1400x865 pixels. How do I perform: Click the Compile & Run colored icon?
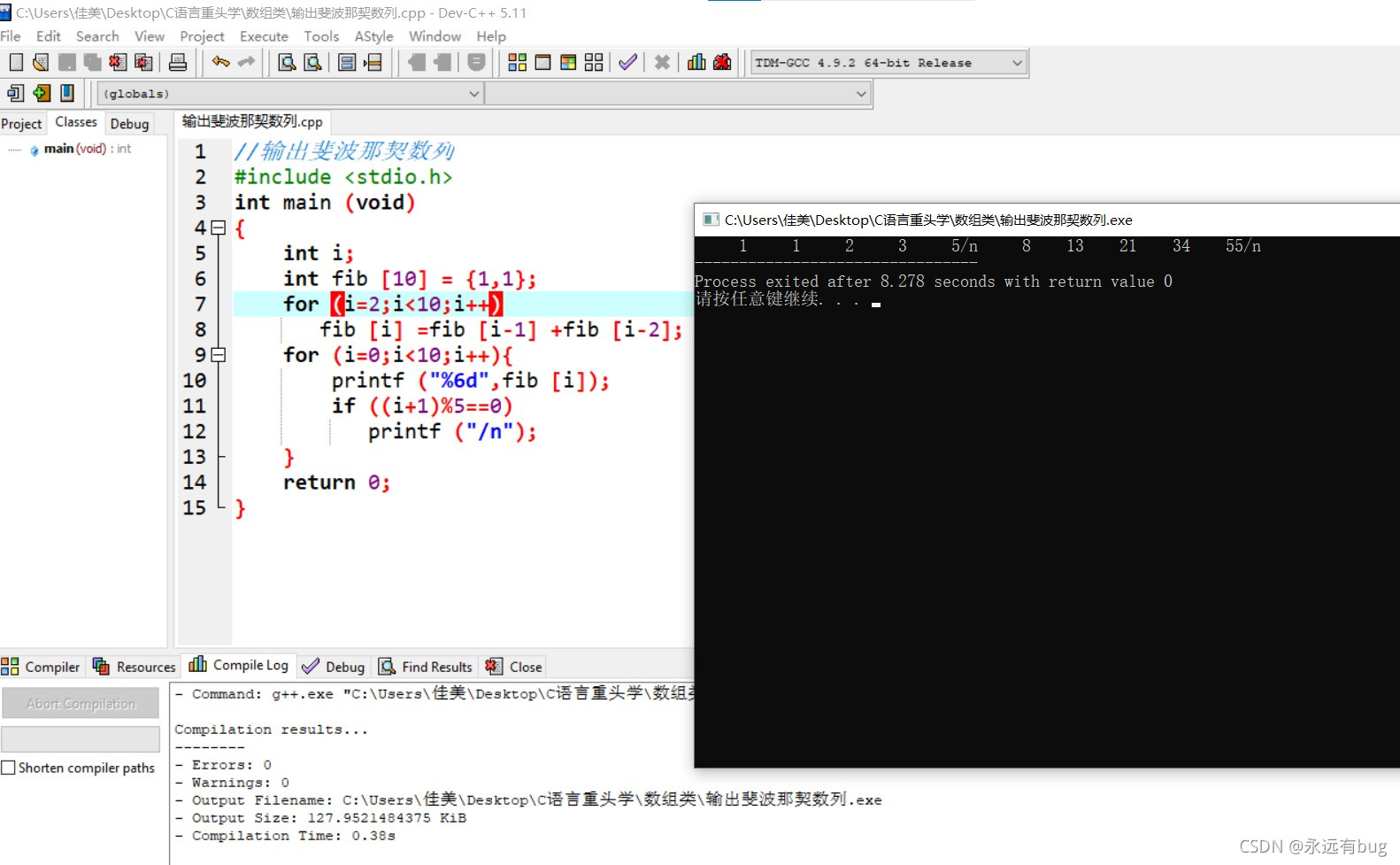point(569,62)
